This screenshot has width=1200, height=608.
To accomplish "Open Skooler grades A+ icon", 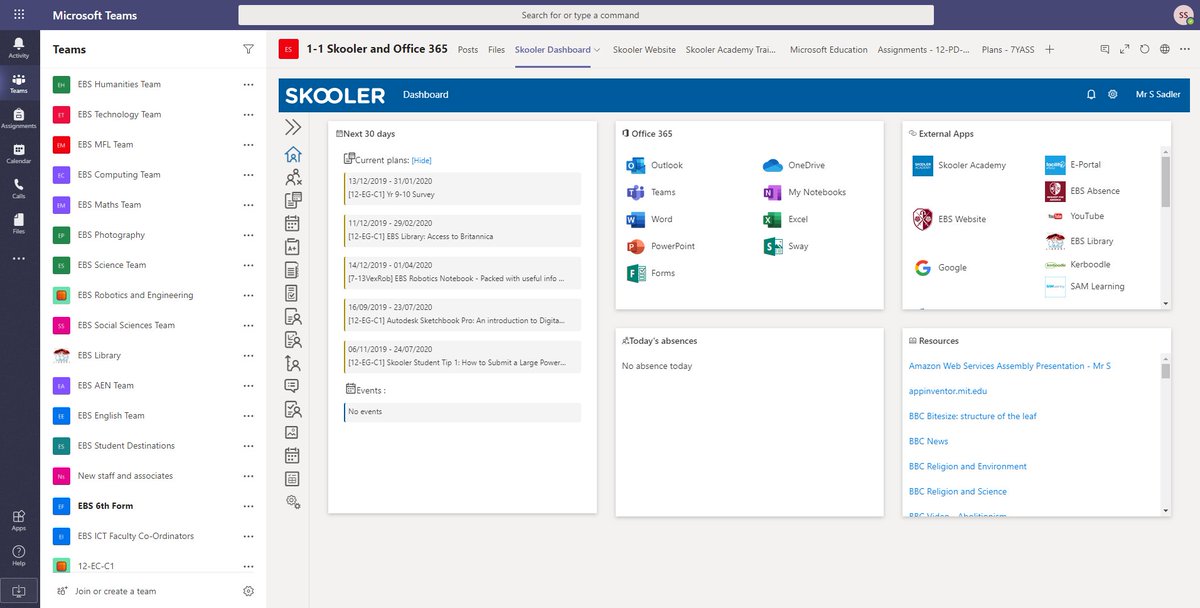I will [293, 246].
